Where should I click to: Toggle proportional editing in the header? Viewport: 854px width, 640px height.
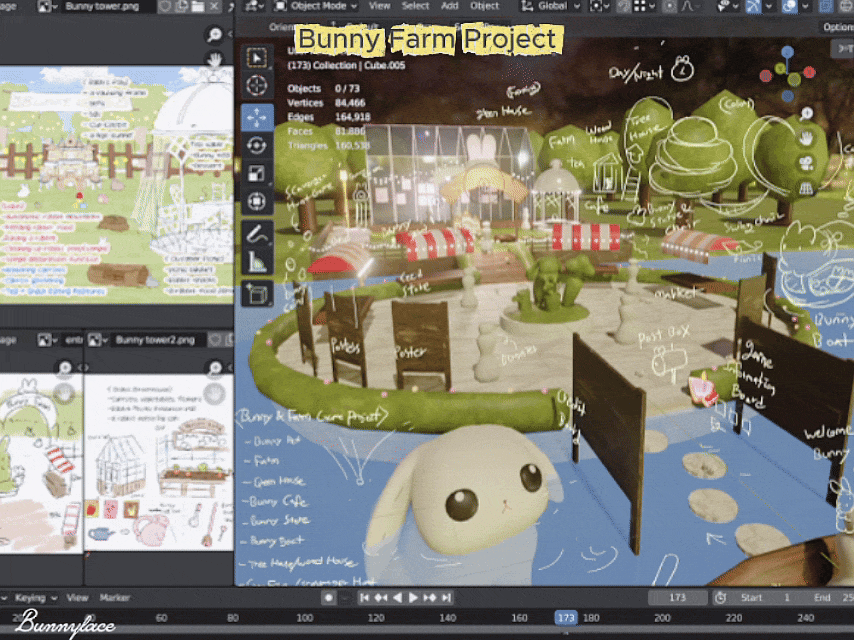(668, 6)
